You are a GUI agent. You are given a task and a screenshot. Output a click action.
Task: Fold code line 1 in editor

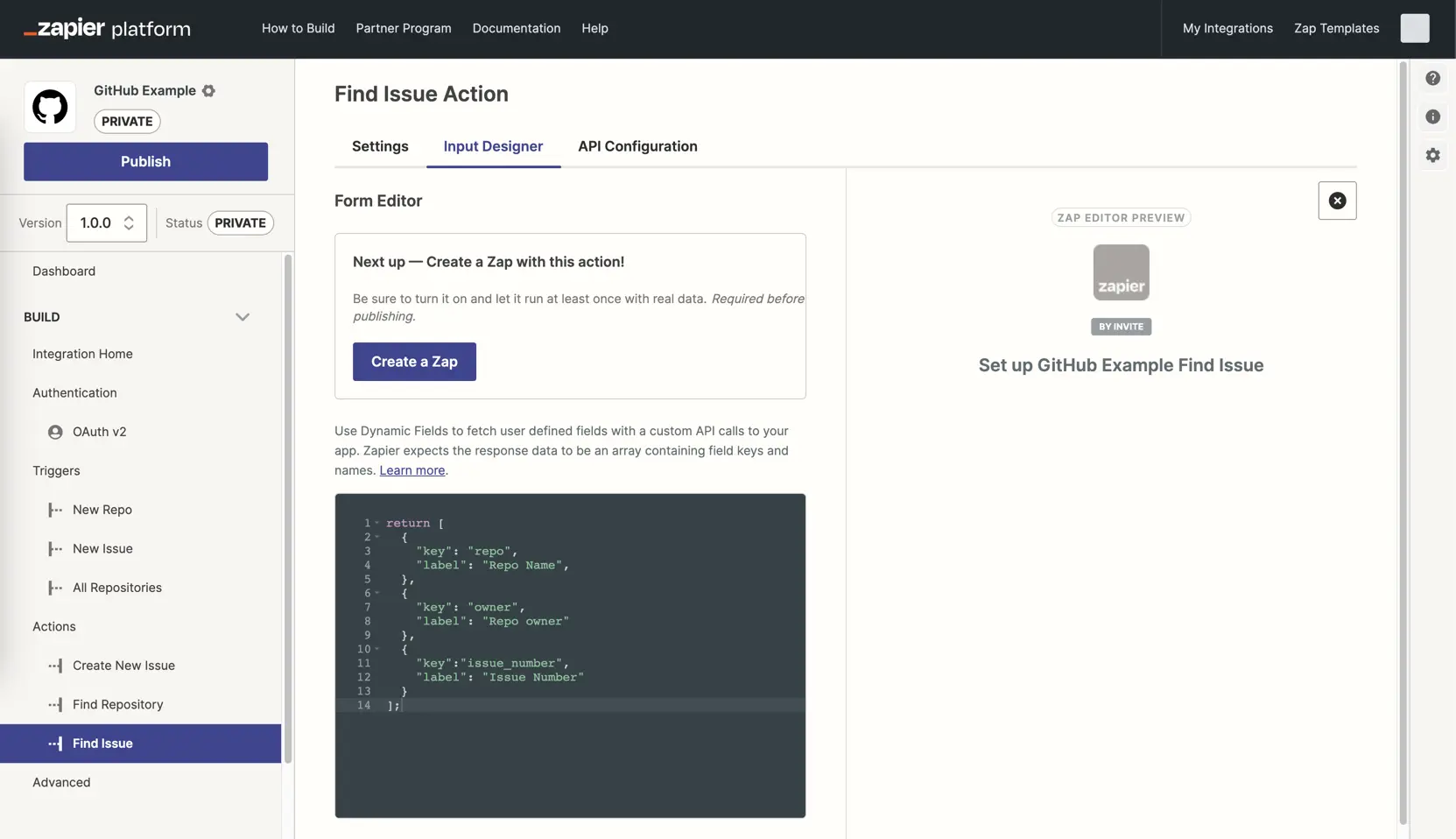(377, 523)
